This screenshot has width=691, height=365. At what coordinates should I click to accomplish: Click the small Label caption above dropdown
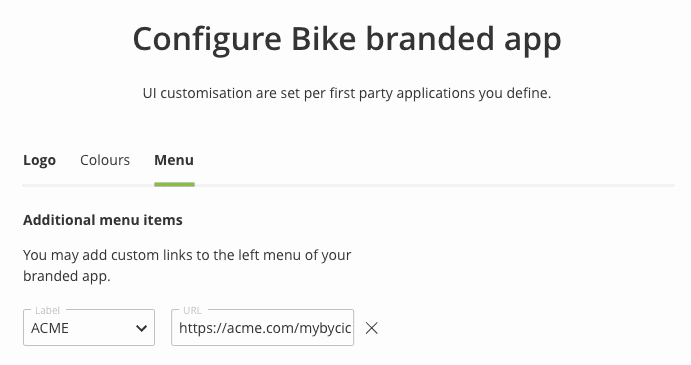tap(47, 310)
